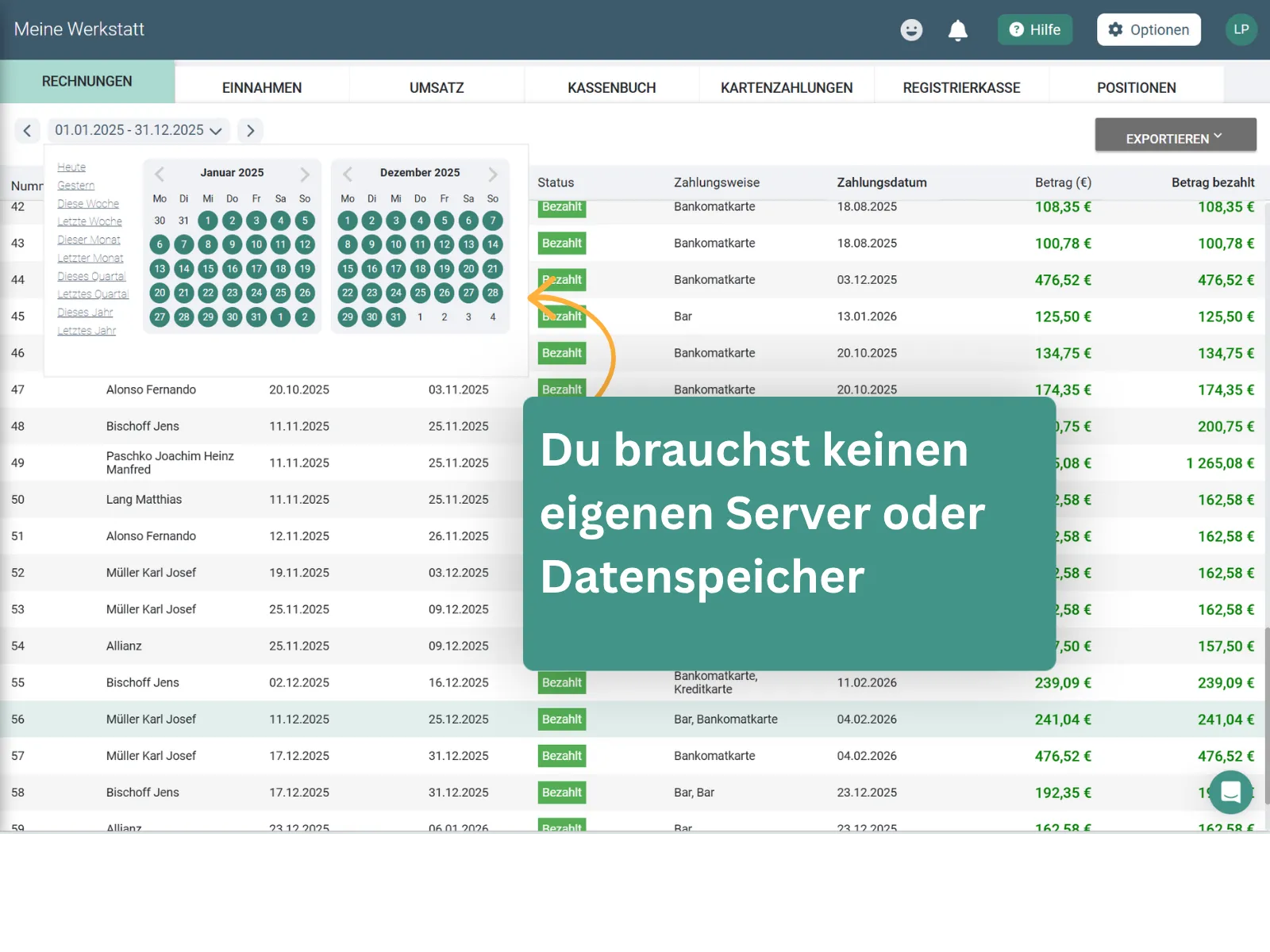Select the Heute preset
Image resolution: width=1270 pixels, height=952 pixels.
[x=71, y=167]
